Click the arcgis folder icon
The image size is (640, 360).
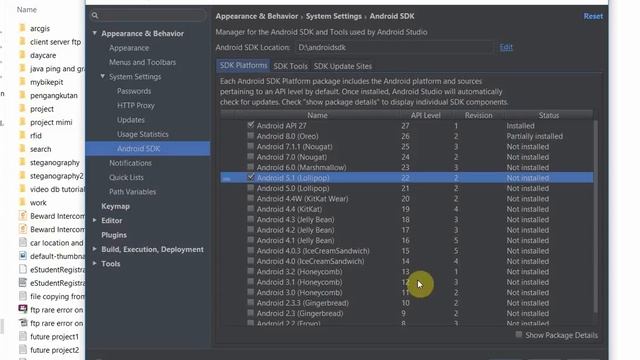click(23, 28)
